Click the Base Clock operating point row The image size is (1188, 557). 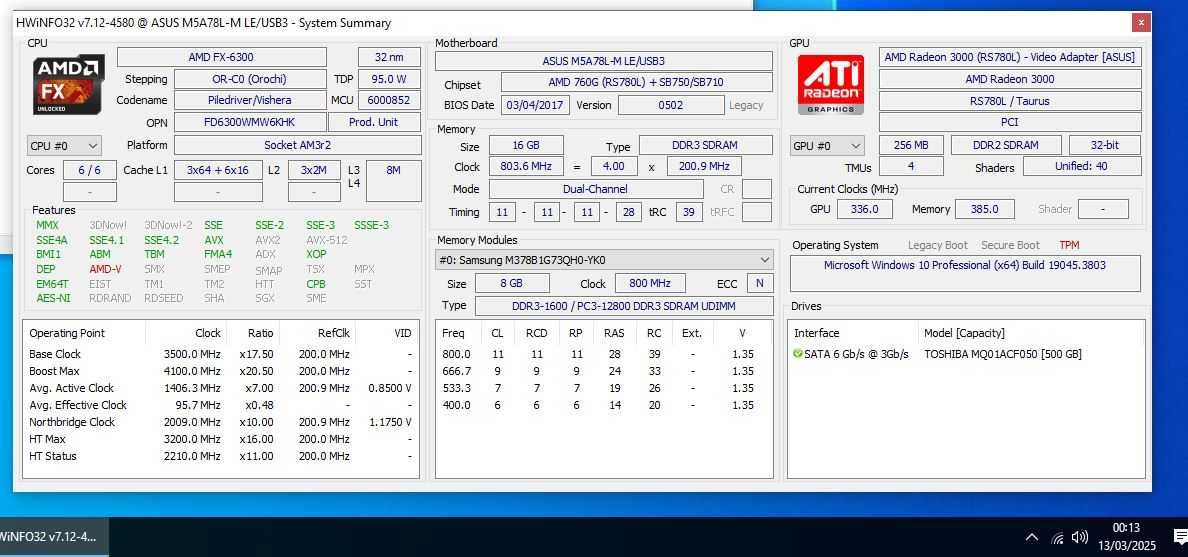(220, 354)
